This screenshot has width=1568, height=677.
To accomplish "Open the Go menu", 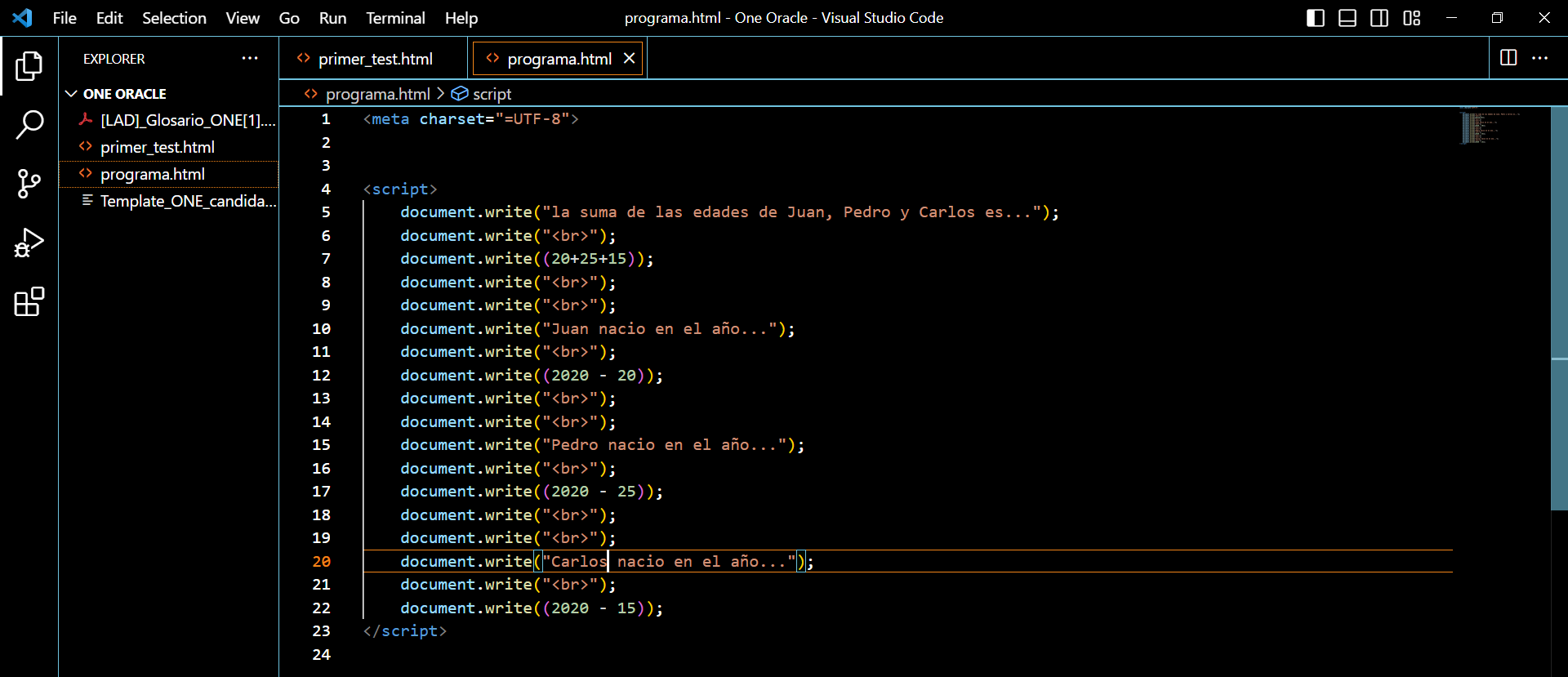I will click(x=289, y=18).
